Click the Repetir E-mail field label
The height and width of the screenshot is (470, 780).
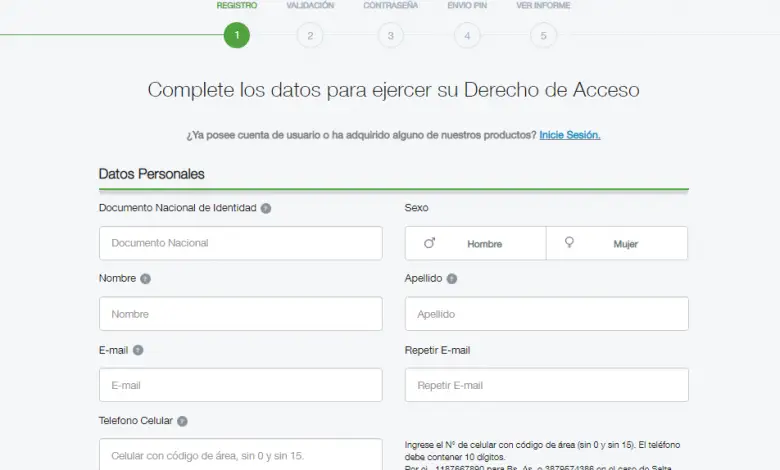pyautogui.click(x=437, y=350)
